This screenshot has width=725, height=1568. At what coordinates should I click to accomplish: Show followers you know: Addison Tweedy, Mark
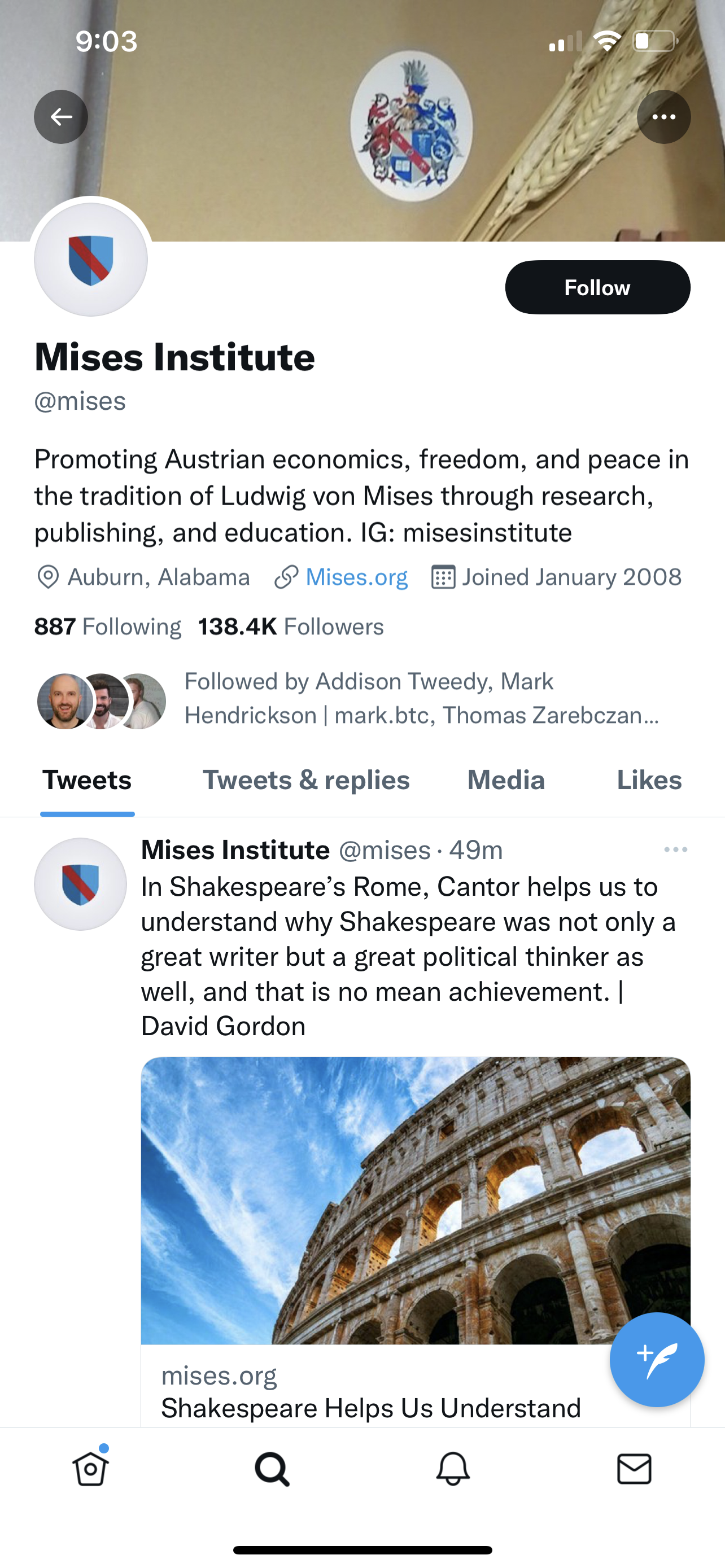coord(420,698)
